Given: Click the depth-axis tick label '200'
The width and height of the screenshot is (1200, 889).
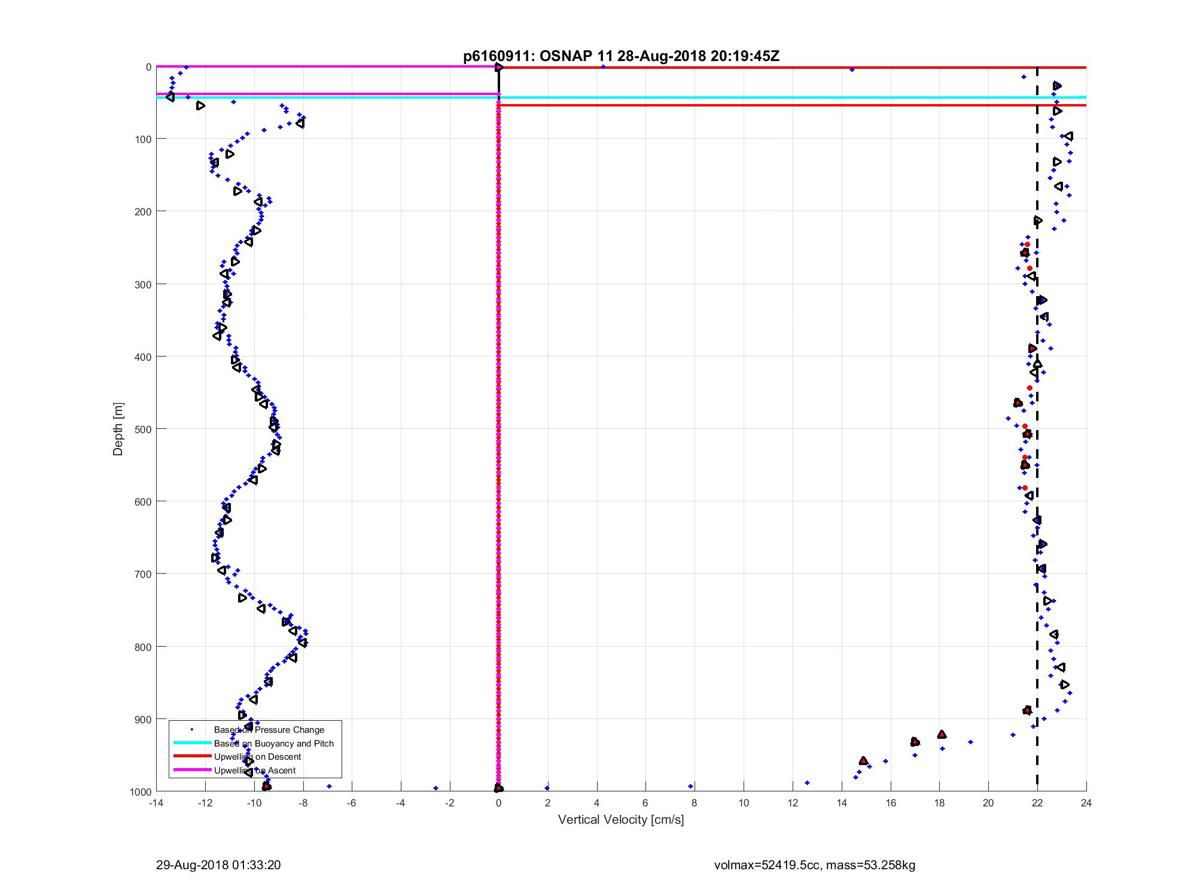Looking at the screenshot, I should [x=142, y=212].
